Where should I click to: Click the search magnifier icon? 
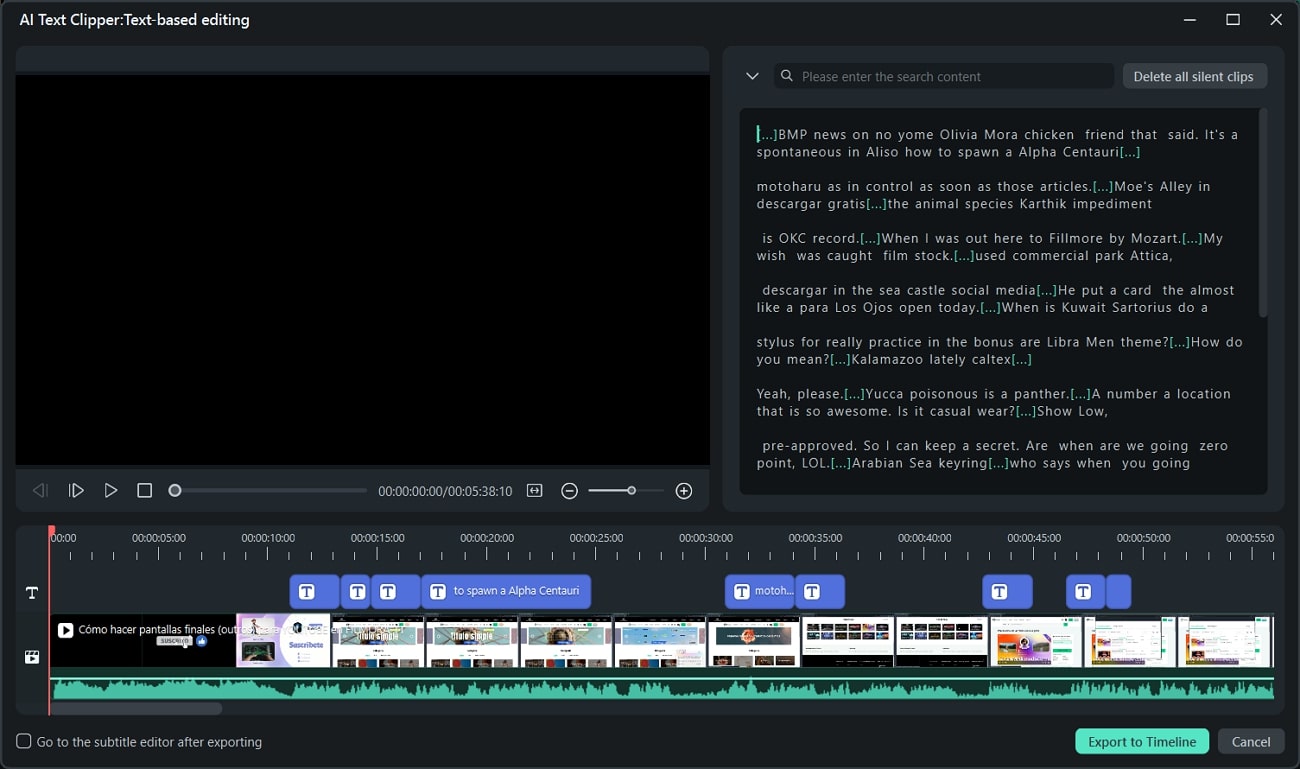coord(787,76)
